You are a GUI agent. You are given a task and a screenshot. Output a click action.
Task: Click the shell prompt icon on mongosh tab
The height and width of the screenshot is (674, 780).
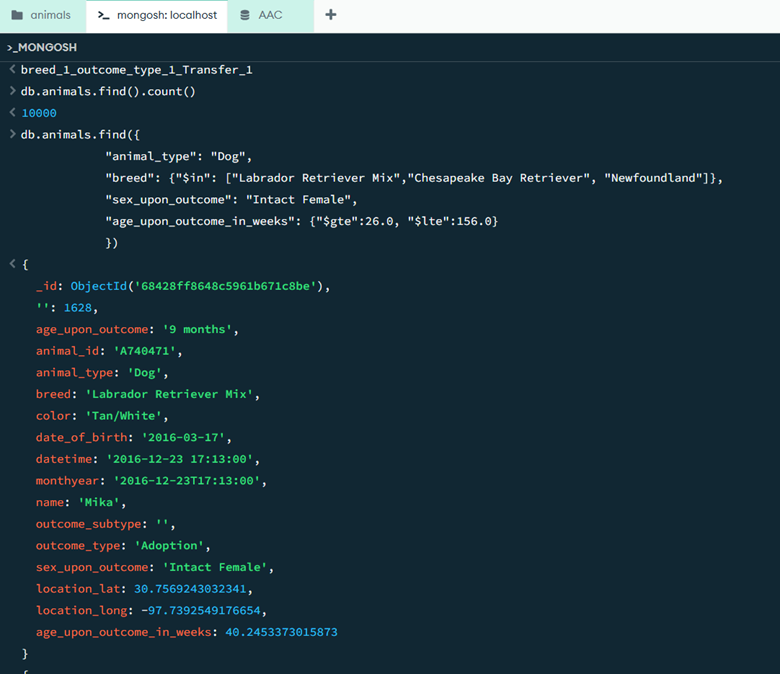tap(103, 15)
